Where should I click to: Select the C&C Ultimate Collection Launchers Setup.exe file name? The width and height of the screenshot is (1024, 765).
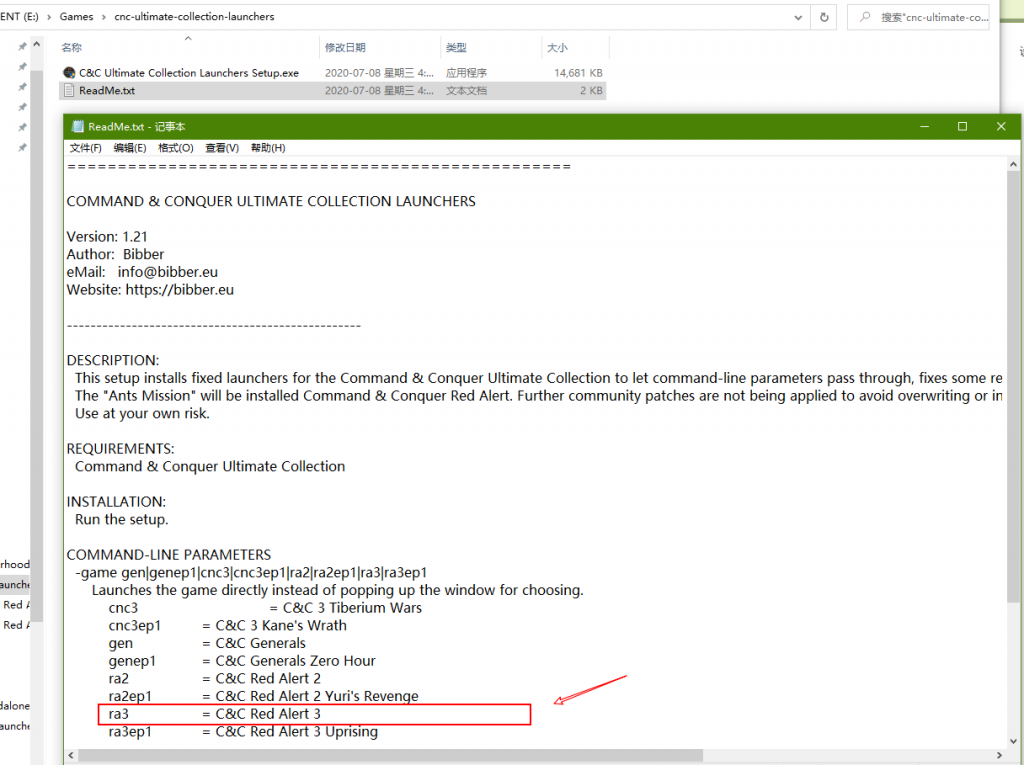(189, 73)
